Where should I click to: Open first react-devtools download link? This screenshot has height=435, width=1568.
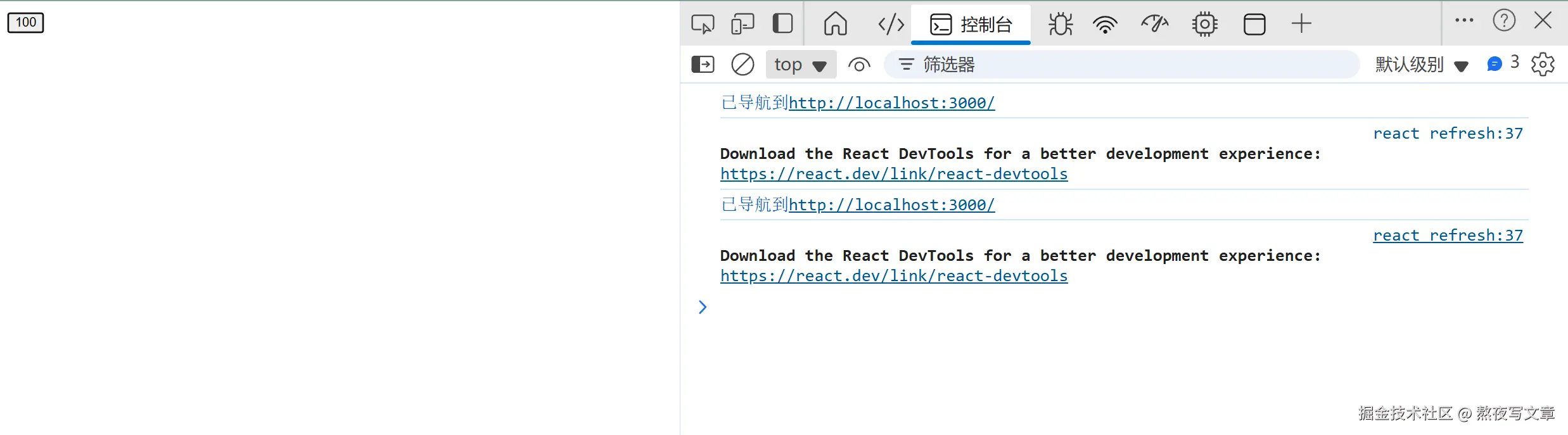(894, 173)
